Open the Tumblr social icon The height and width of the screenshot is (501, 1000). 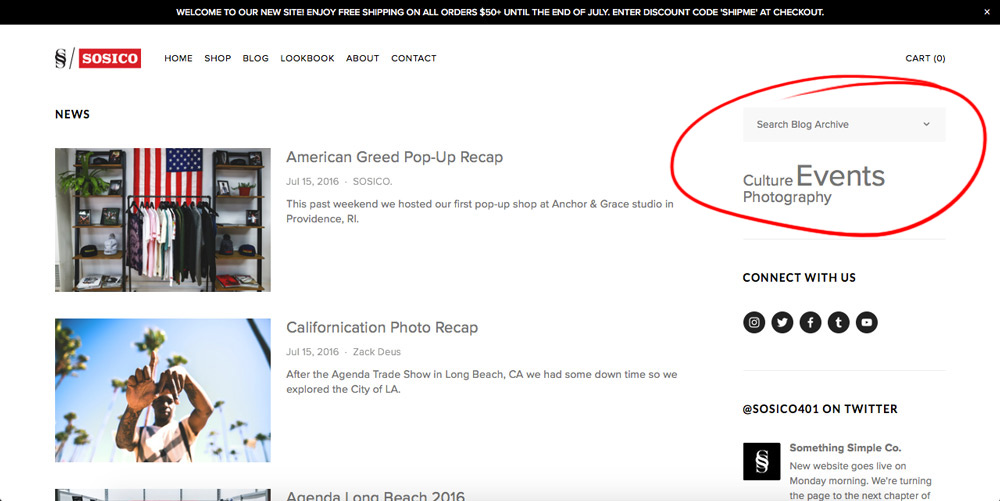coord(838,322)
